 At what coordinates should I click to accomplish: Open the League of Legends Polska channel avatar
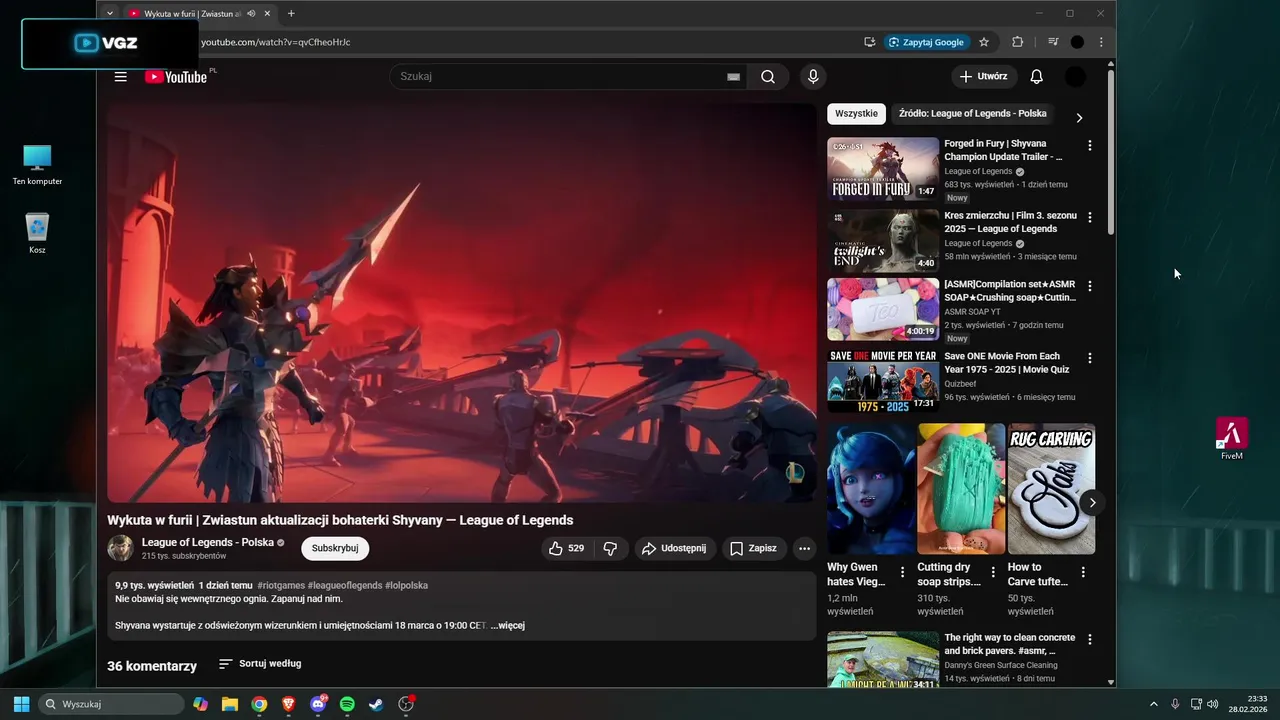click(120, 548)
